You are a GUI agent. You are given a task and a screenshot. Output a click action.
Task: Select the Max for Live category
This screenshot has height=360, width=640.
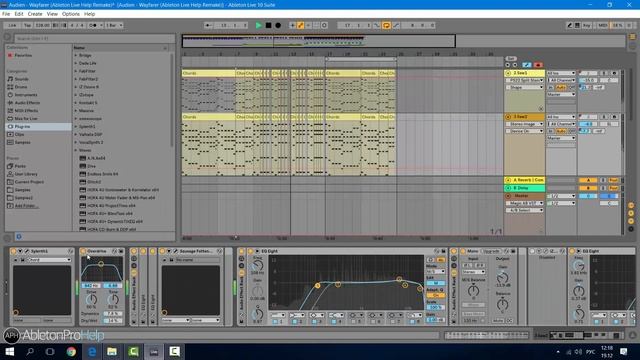coord(26,118)
